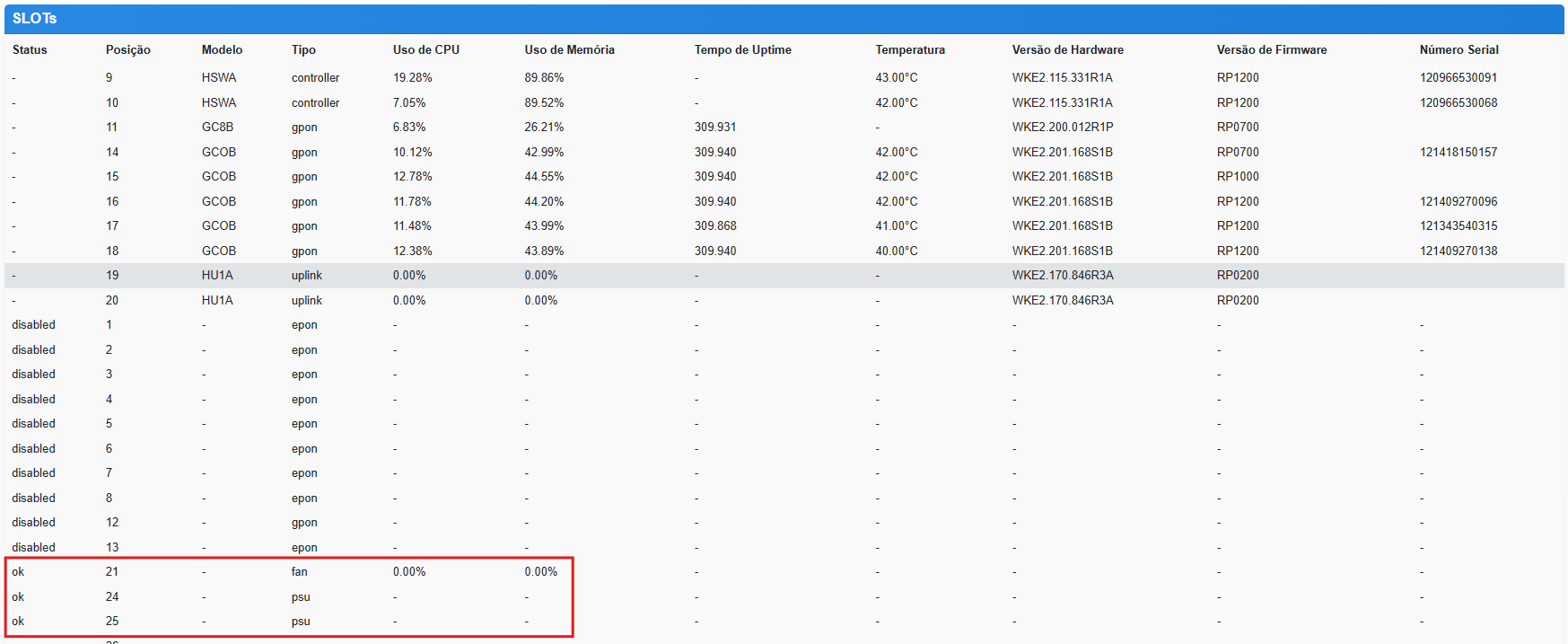
Task: Click the 19.28% CPU usage value
Action: [412, 78]
